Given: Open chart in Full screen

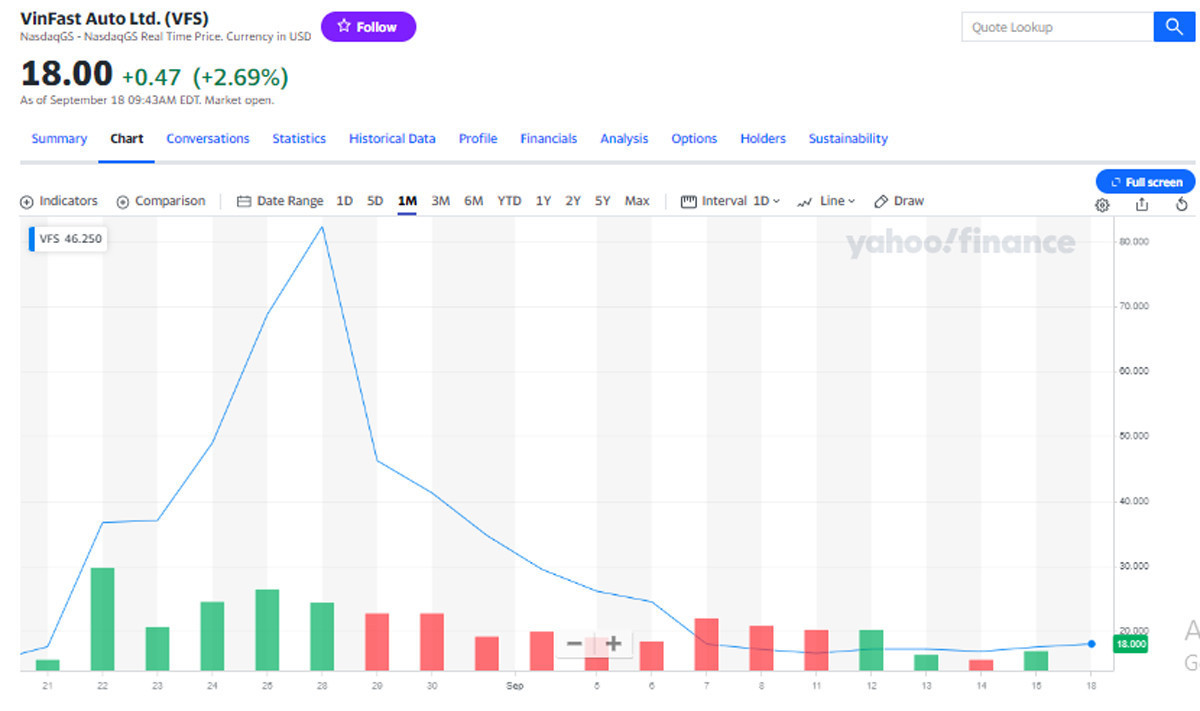Looking at the screenshot, I should (x=1146, y=182).
